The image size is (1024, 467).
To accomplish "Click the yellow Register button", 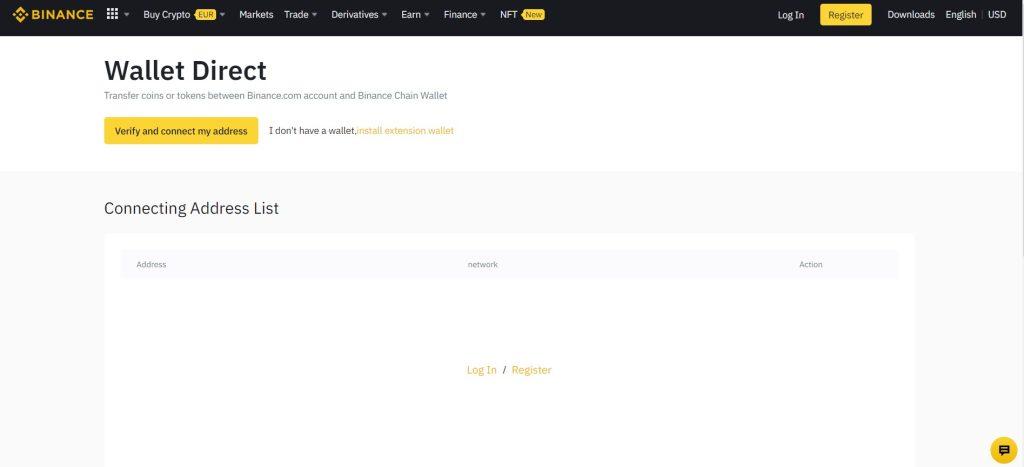I will click(x=845, y=14).
